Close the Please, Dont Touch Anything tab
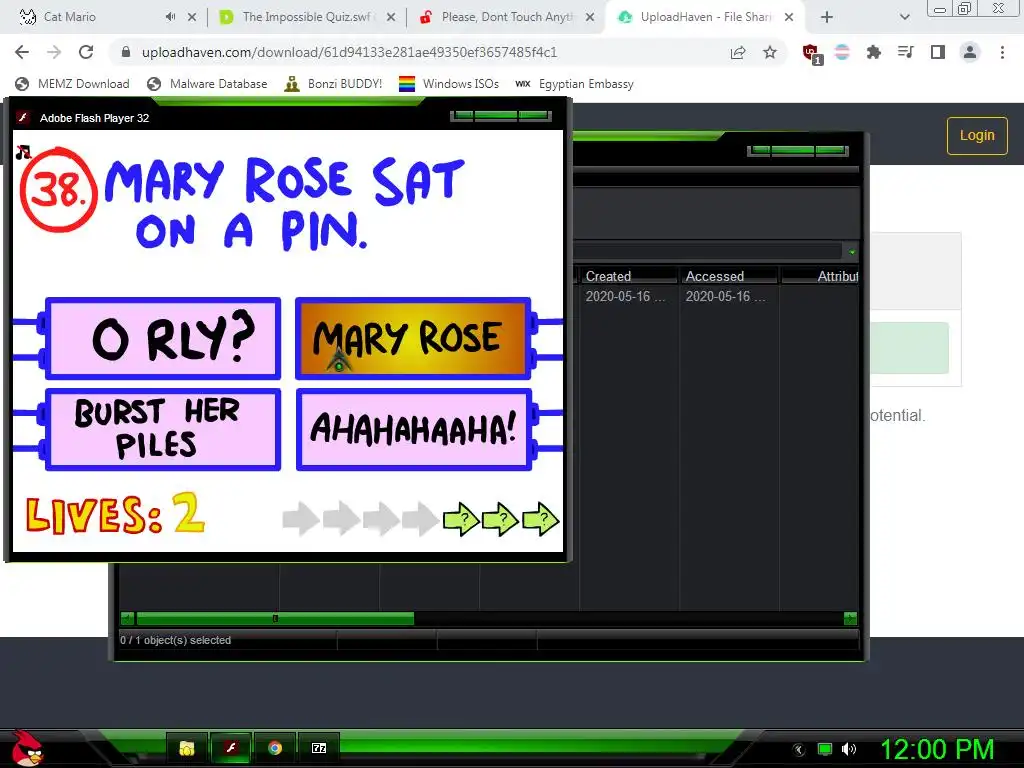 [590, 18]
